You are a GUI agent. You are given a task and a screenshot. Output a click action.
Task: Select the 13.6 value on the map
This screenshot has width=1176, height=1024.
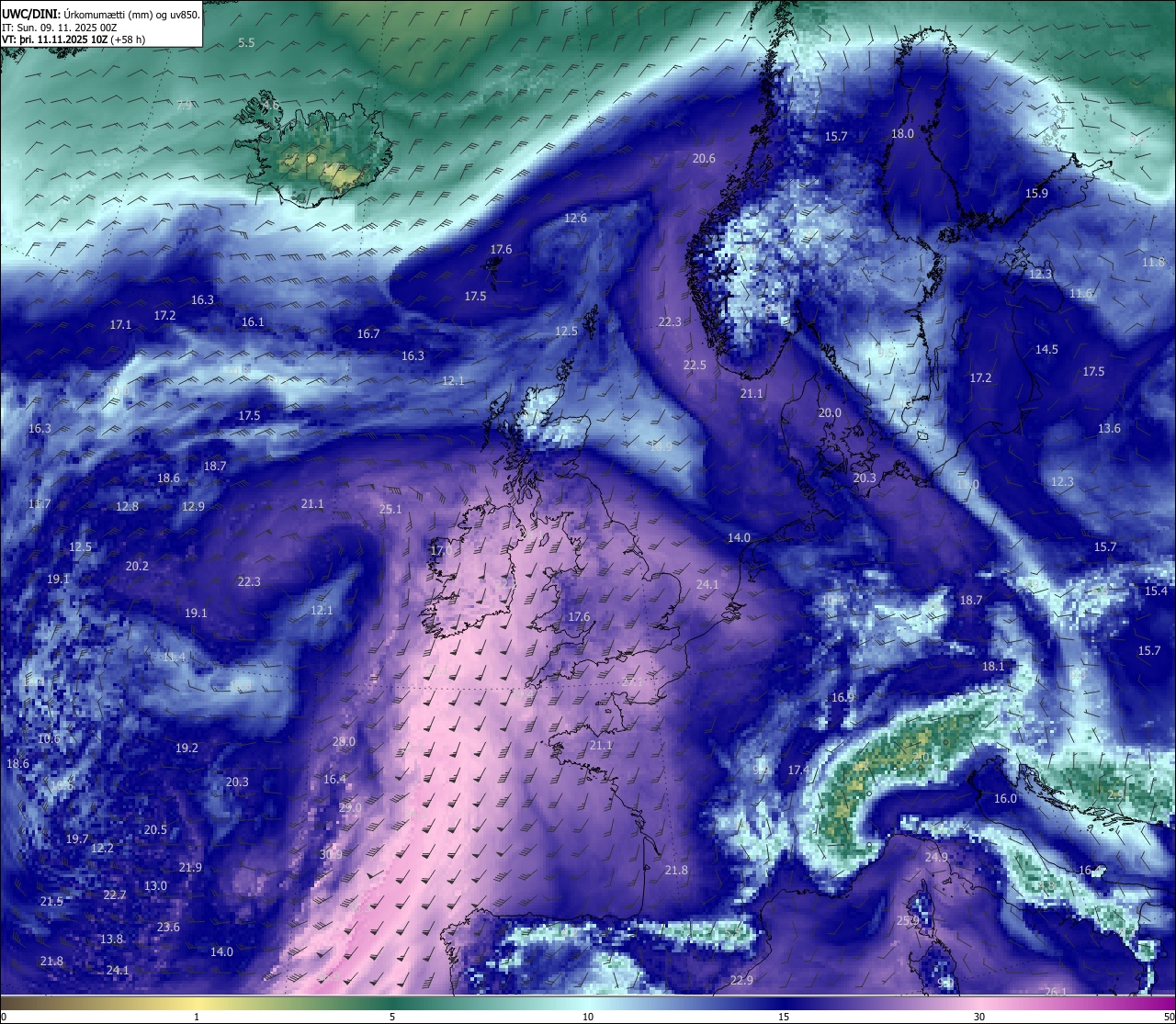point(1109,429)
